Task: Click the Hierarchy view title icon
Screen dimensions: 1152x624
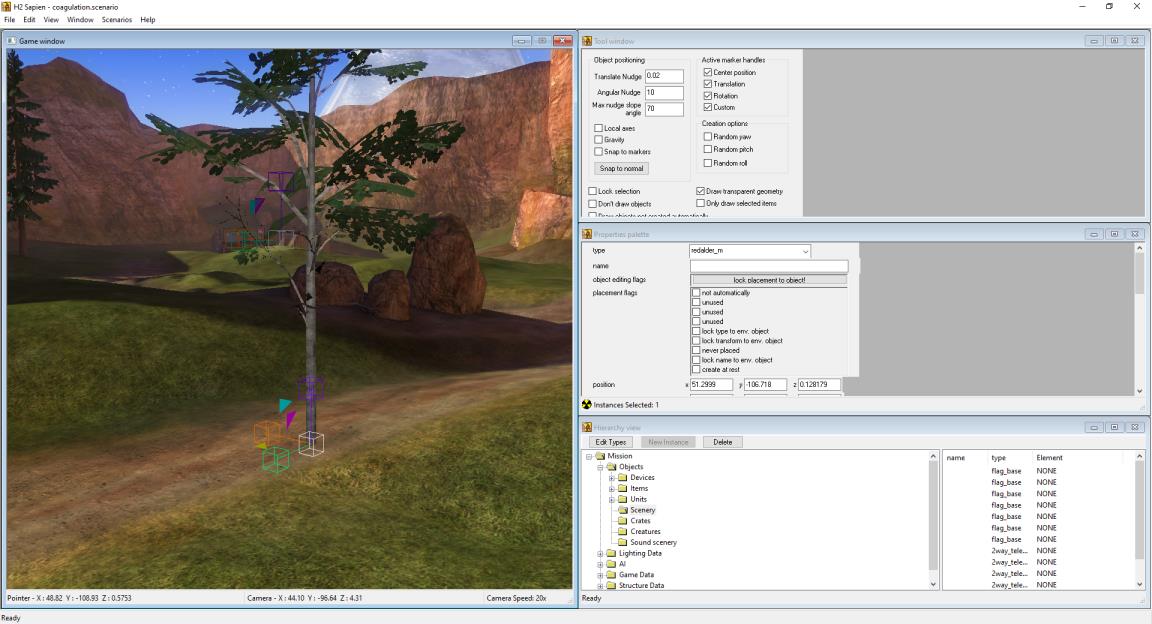Action: click(587, 428)
